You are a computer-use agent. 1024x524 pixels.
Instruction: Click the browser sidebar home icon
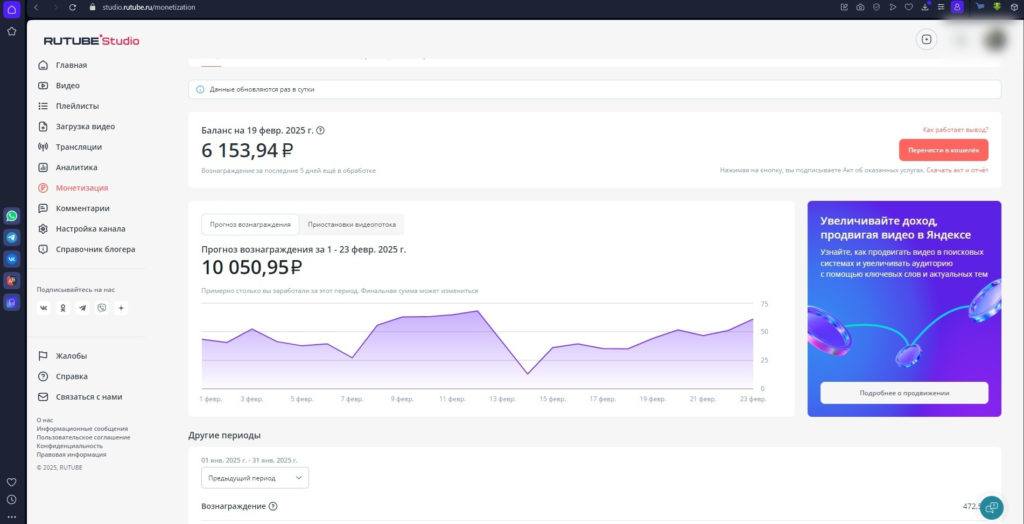tap(12, 9)
